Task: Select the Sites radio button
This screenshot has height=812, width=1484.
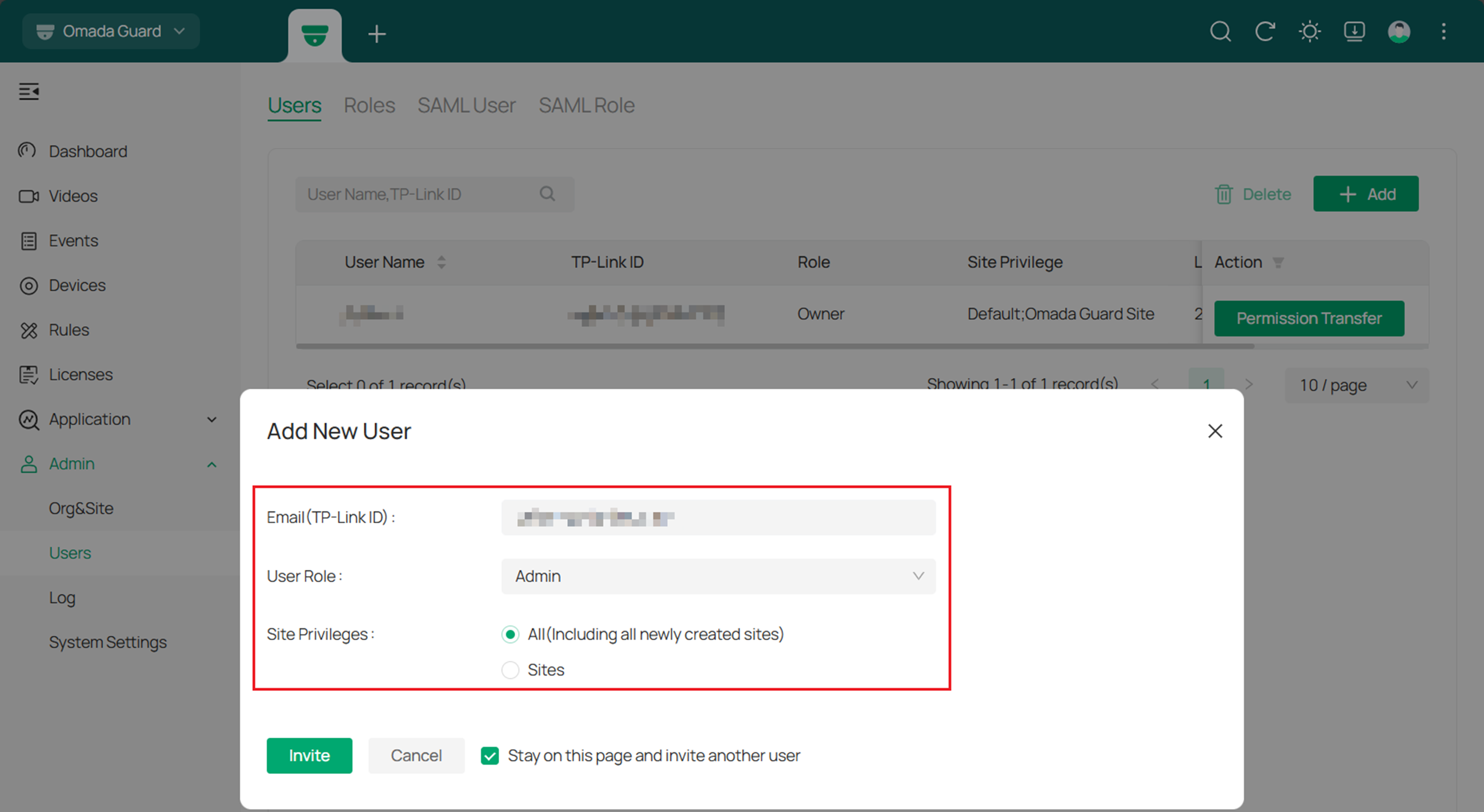Action: (x=510, y=670)
